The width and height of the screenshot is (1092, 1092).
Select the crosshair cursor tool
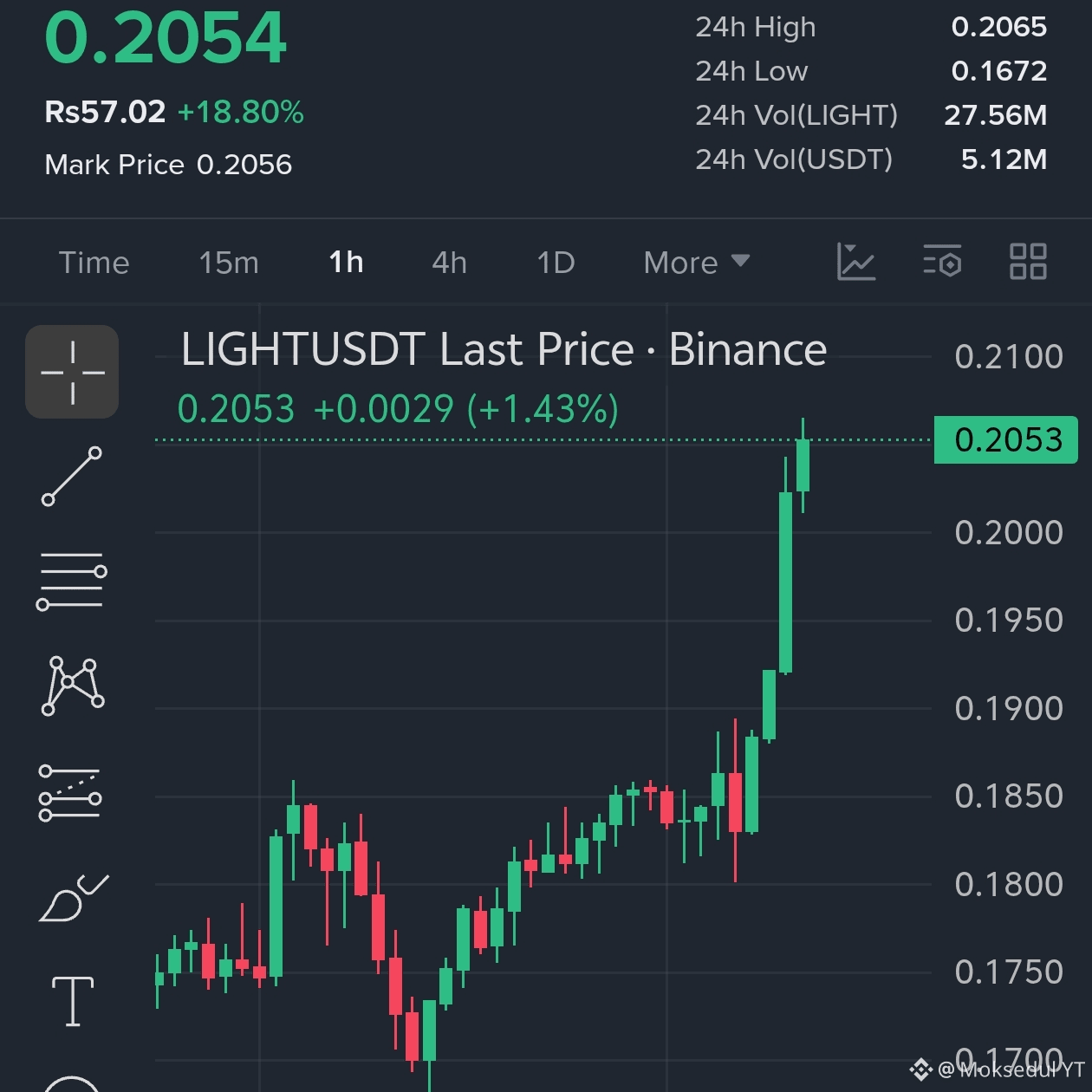pos(72,372)
